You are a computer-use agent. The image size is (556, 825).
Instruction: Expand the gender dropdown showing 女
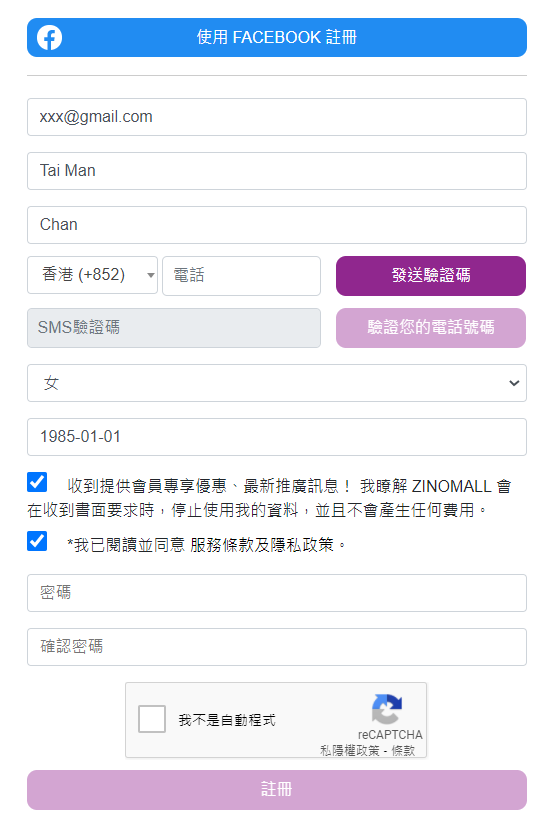click(x=277, y=383)
